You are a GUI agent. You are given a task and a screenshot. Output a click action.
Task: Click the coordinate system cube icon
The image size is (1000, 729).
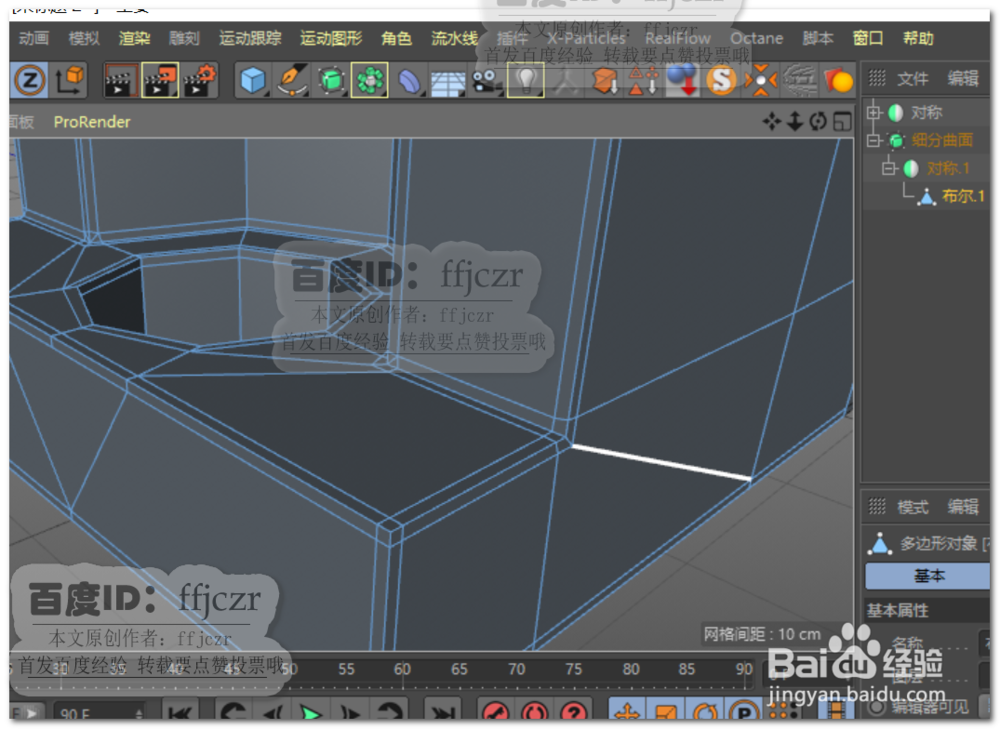tap(70, 81)
